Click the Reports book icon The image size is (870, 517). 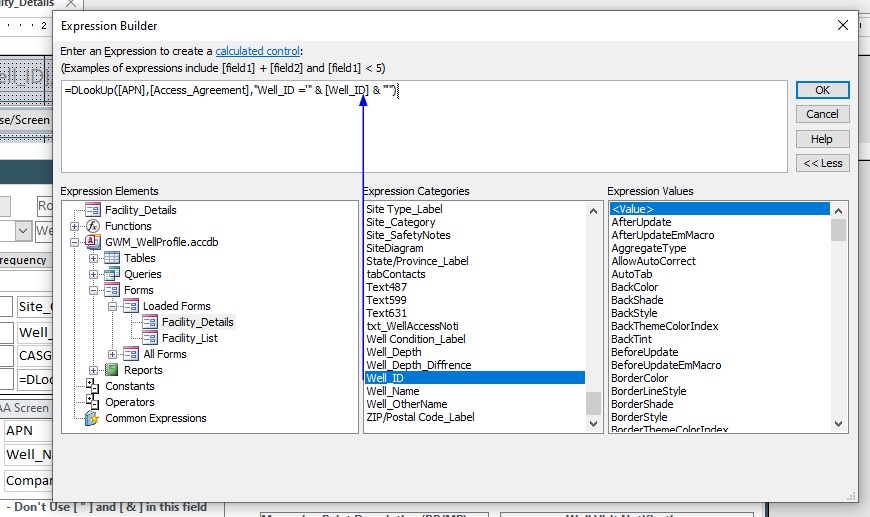[112, 370]
